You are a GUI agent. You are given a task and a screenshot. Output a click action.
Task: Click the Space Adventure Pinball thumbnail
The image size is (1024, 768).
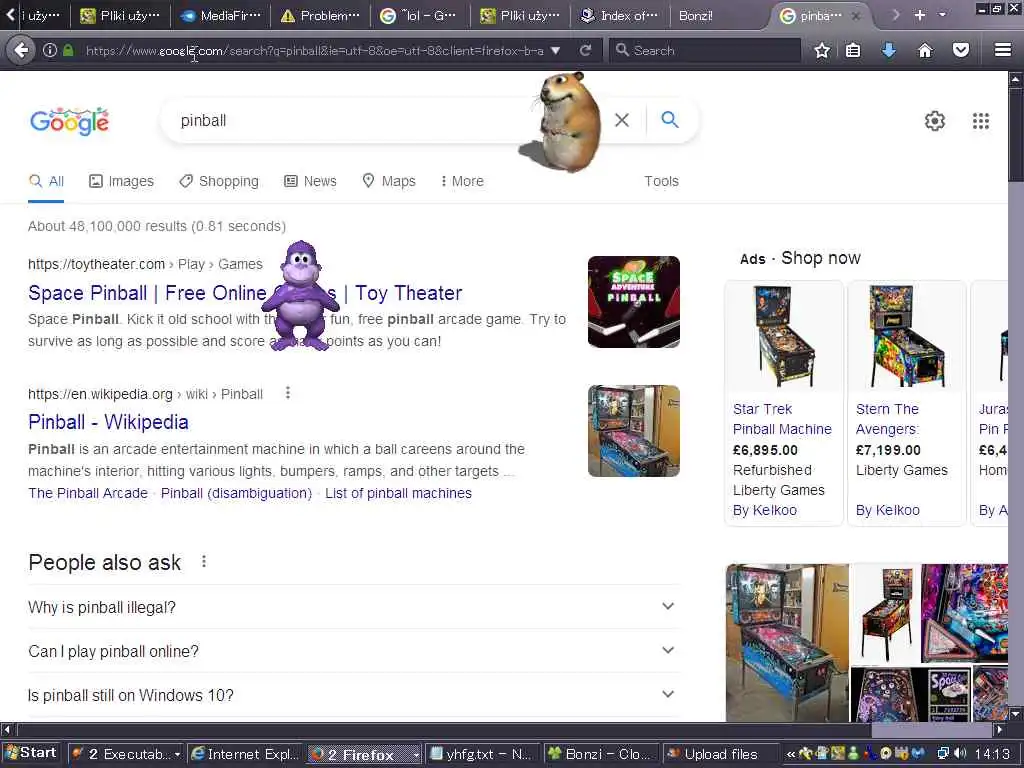pos(633,302)
